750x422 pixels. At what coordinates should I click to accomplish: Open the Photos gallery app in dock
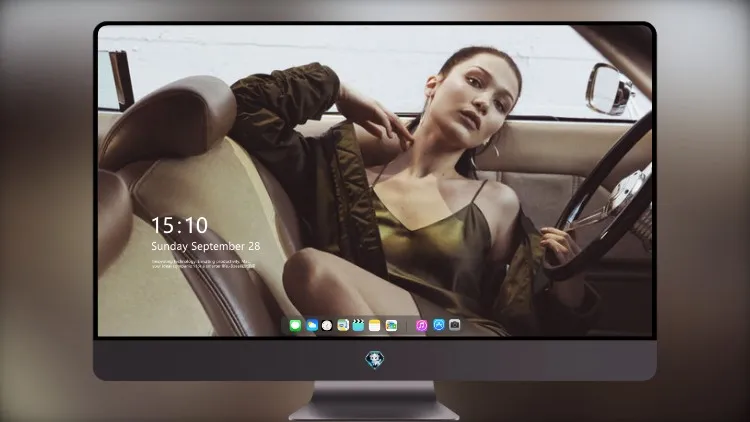[x=391, y=326]
